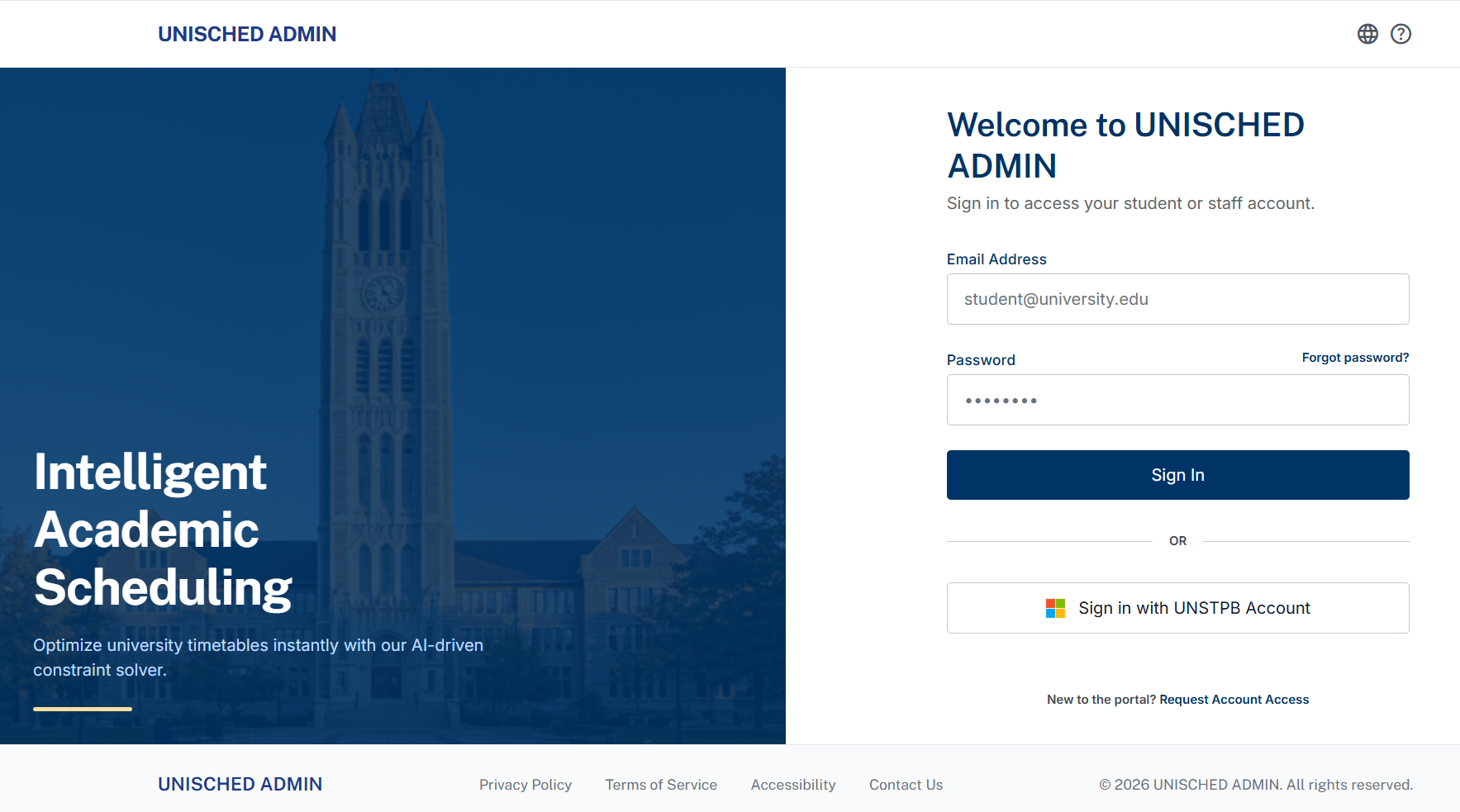Click the 'Intelligent Academic Scheduling' headline
The image size is (1460, 812).
pos(163,529)
